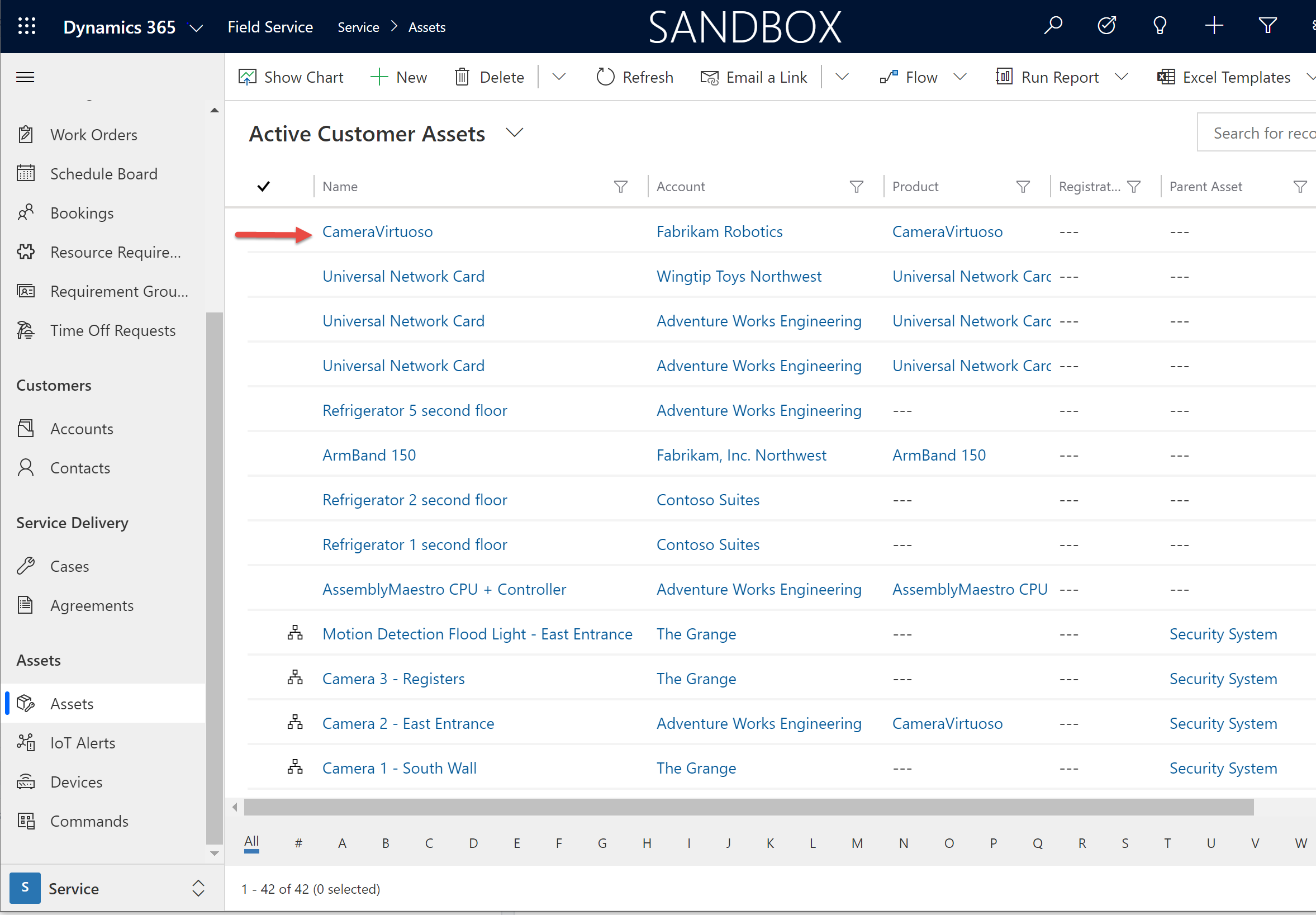Collapse the sidebar with hamburger icon

(x=25, y=77)
